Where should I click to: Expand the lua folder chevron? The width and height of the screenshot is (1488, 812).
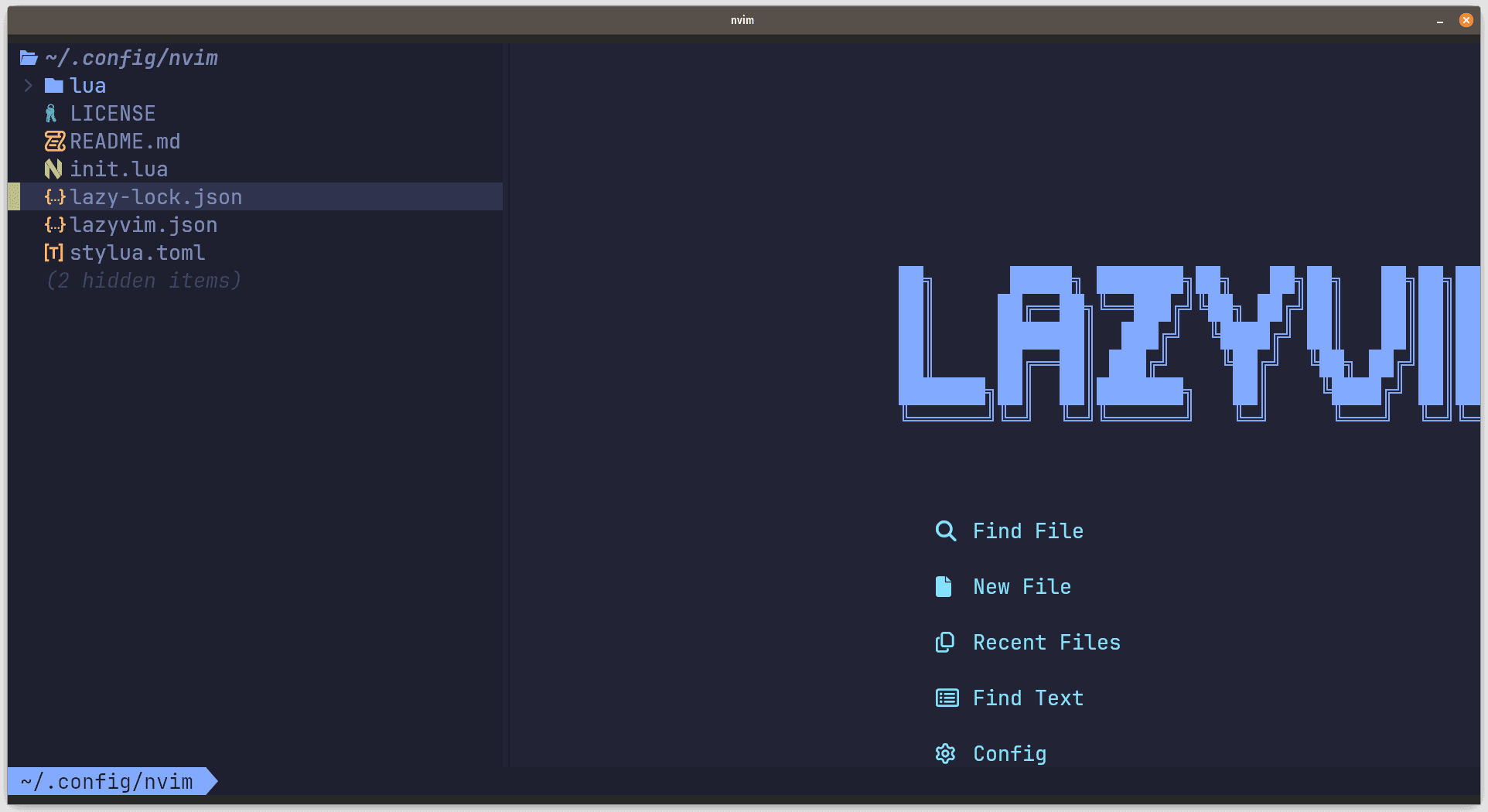(x=29, y=85)
